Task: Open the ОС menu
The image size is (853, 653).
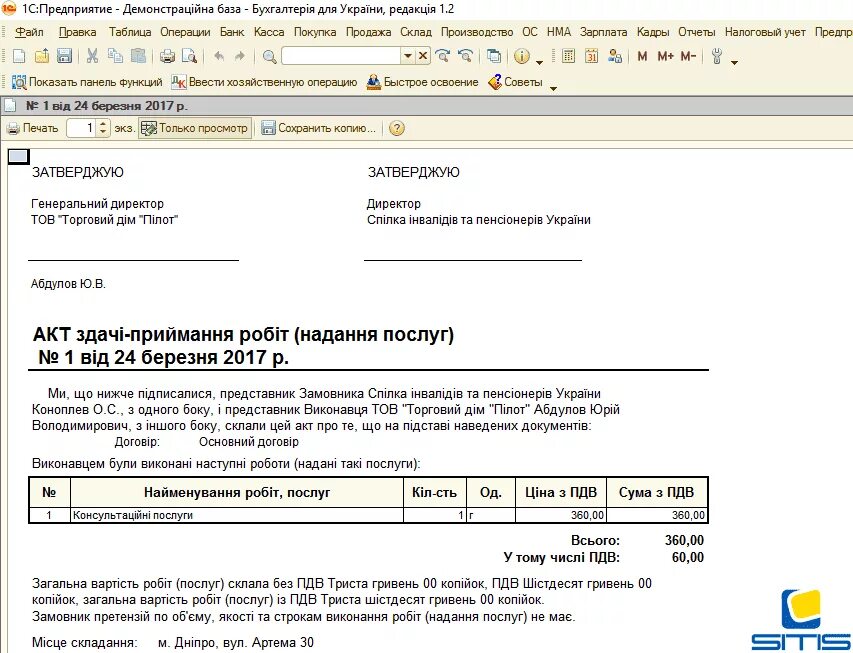Action: pos(530,32)
